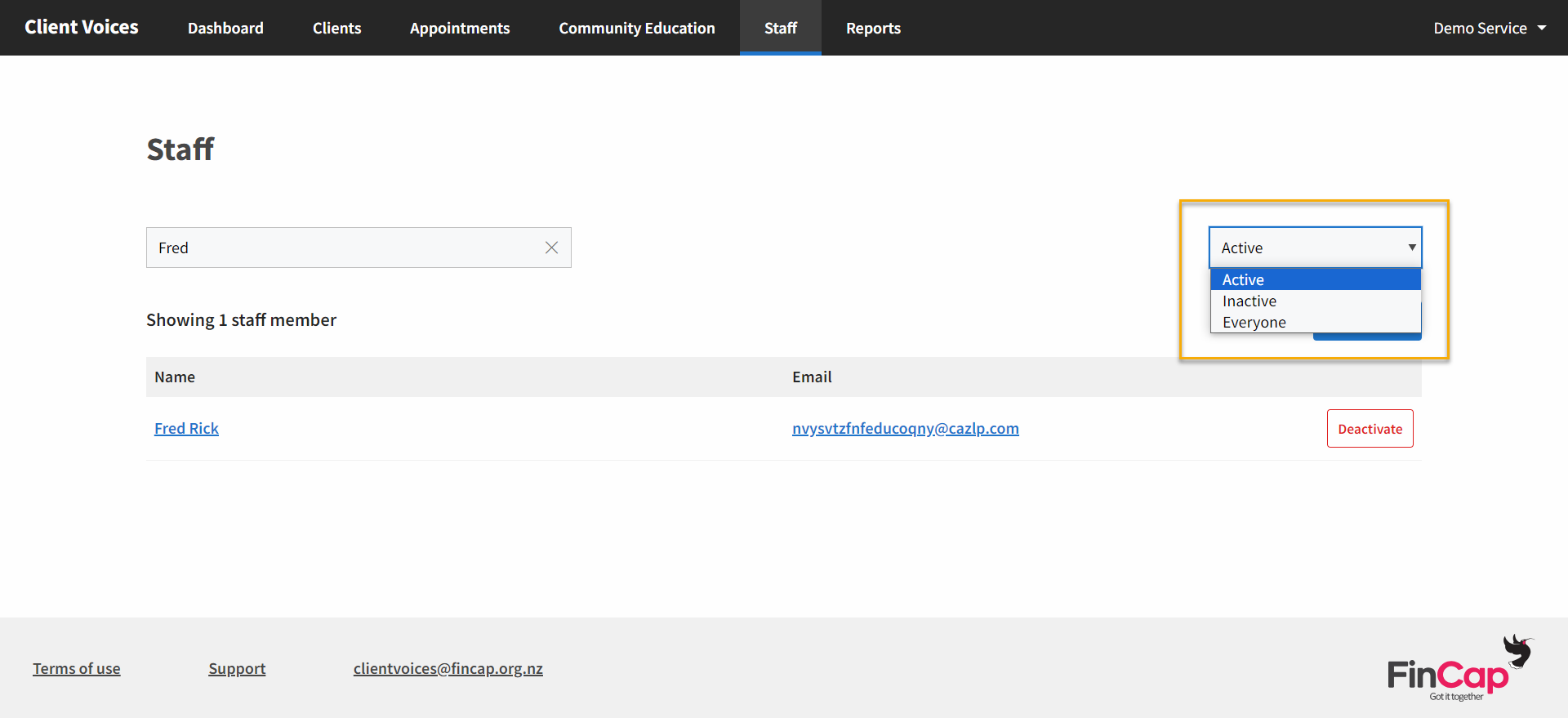Open the Demo Service account menu arrow
Screen dimensions: 1568x718
tap(1542, 28)
